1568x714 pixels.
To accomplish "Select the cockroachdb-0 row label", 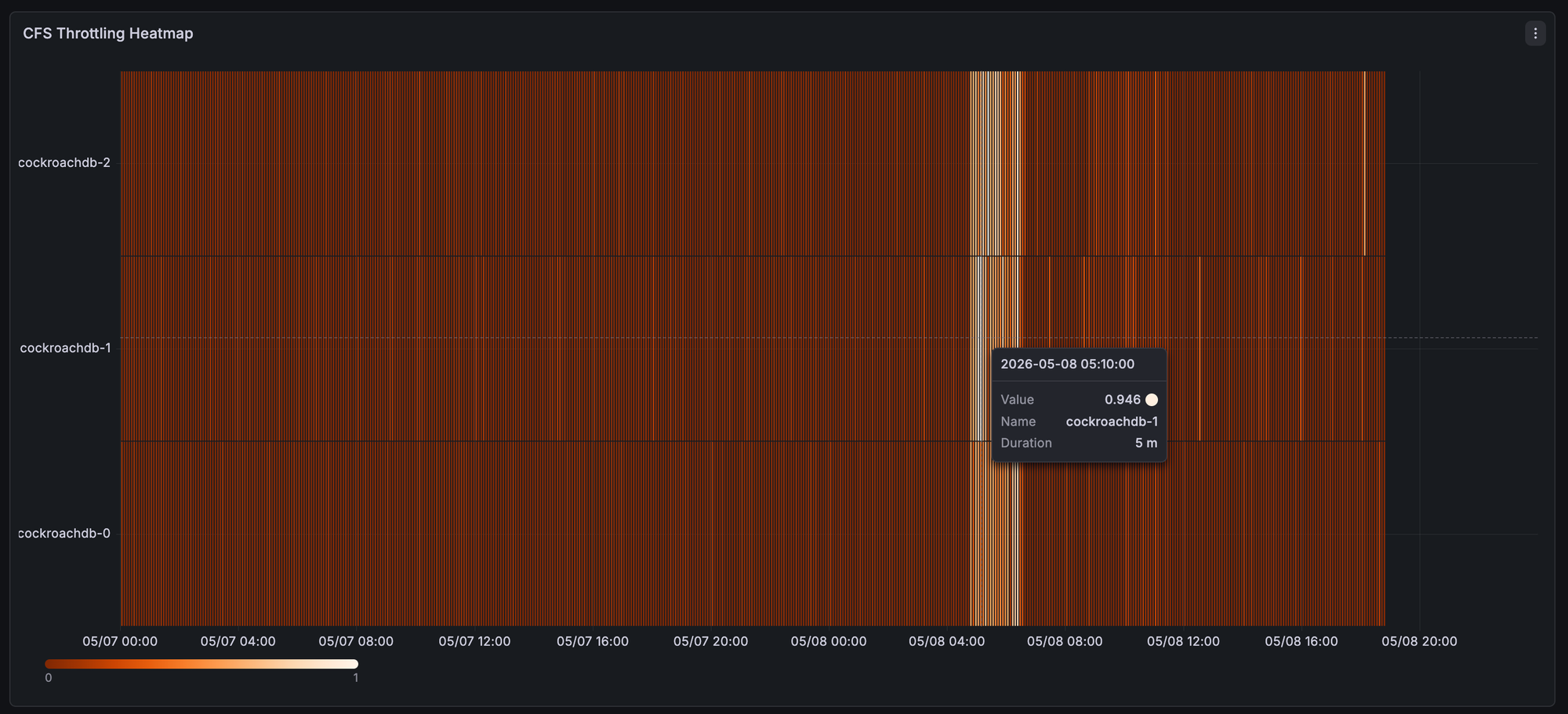I will (x=64, y=534).
